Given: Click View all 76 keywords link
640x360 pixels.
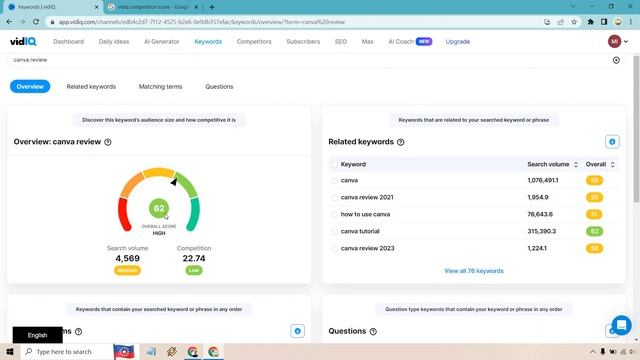Looking at the screenshot, I should 474,271.
